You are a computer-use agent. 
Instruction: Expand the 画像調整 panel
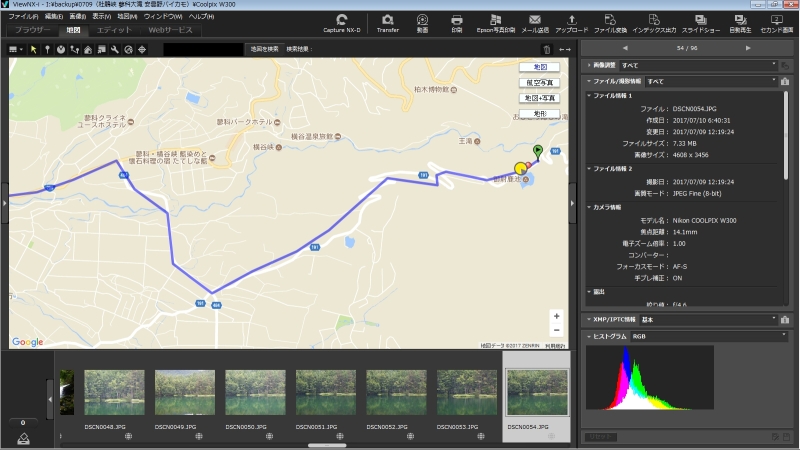pyautogui.click(x=589, y=65)
